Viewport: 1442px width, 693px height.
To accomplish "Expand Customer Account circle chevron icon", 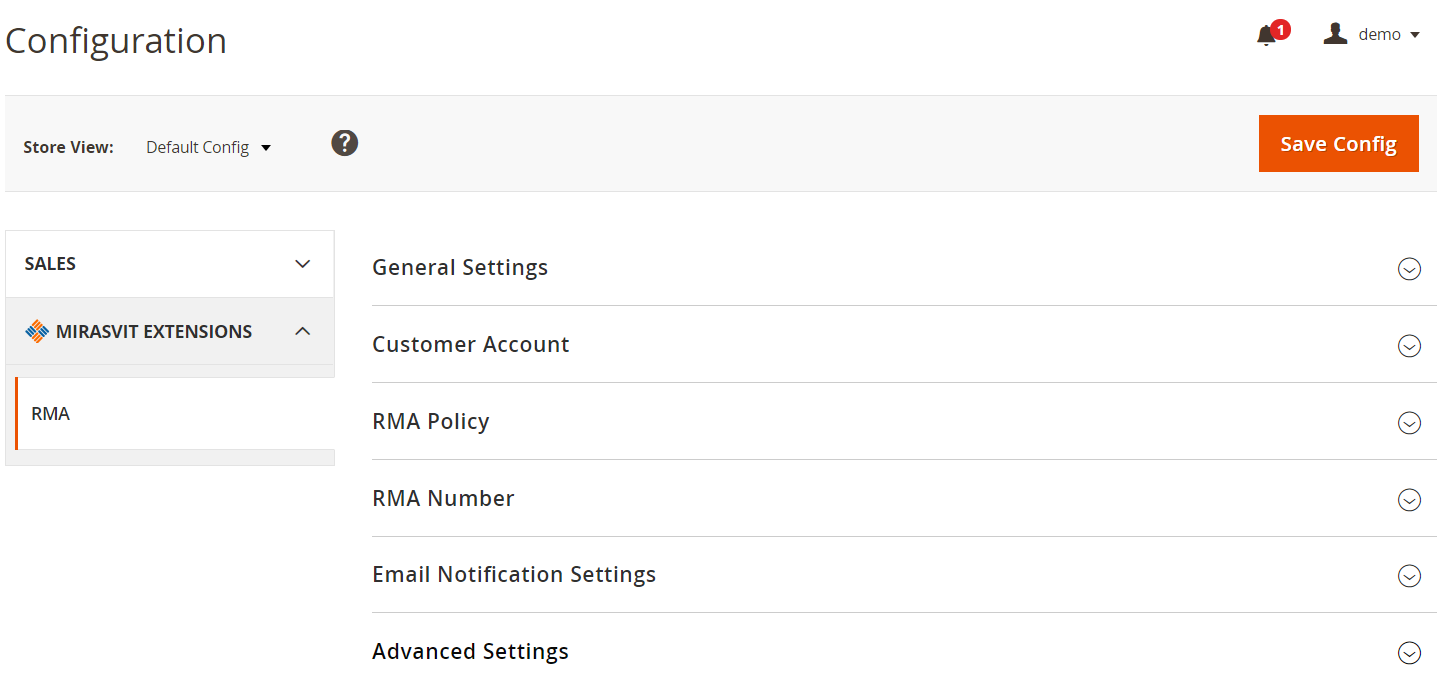I will 1409,346.
